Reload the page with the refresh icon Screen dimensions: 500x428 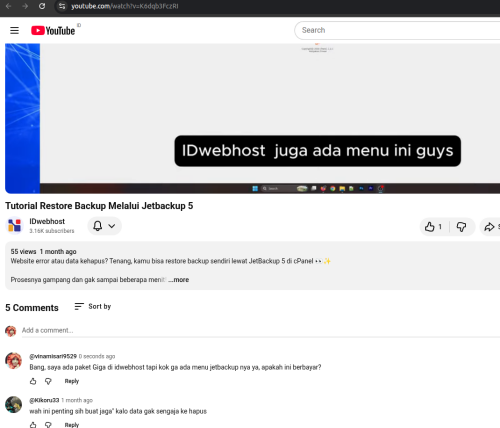click(x=42, y=6)
